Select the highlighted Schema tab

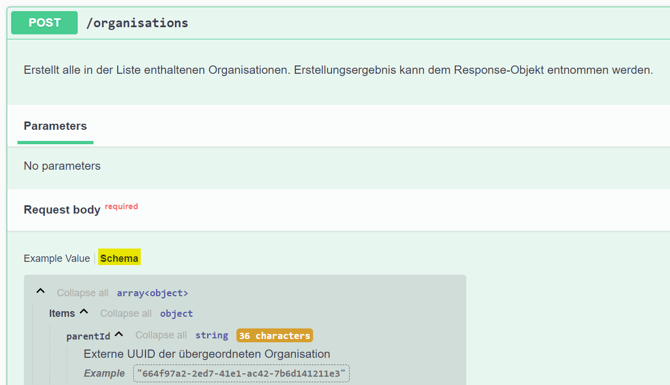tap(119, 258)
